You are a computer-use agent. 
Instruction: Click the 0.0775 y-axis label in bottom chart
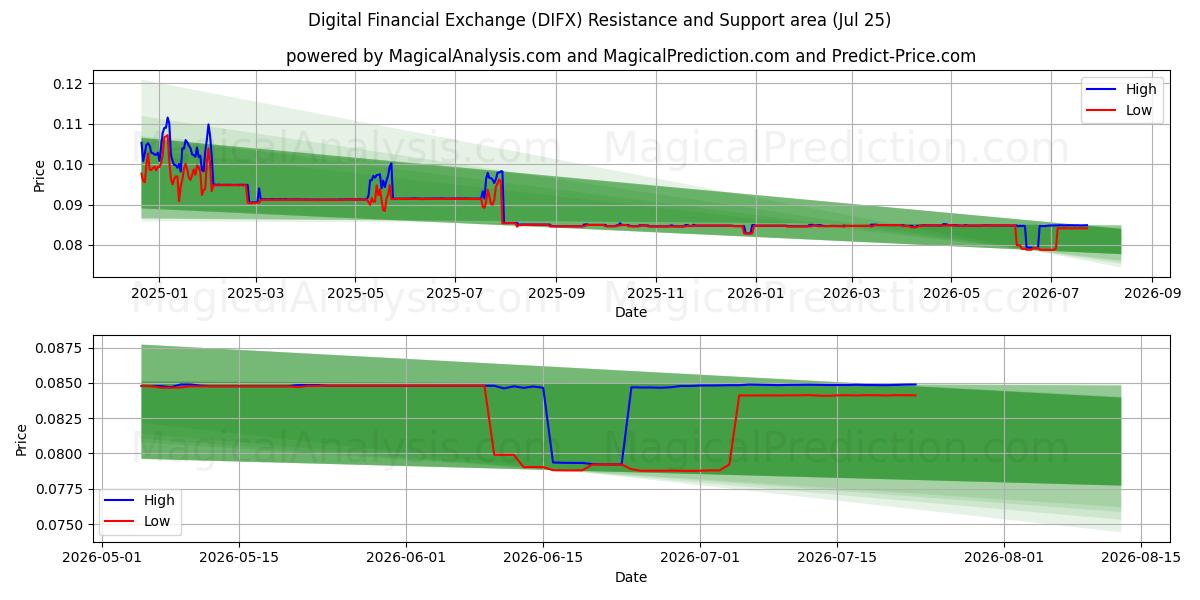(x=60, y=489)
